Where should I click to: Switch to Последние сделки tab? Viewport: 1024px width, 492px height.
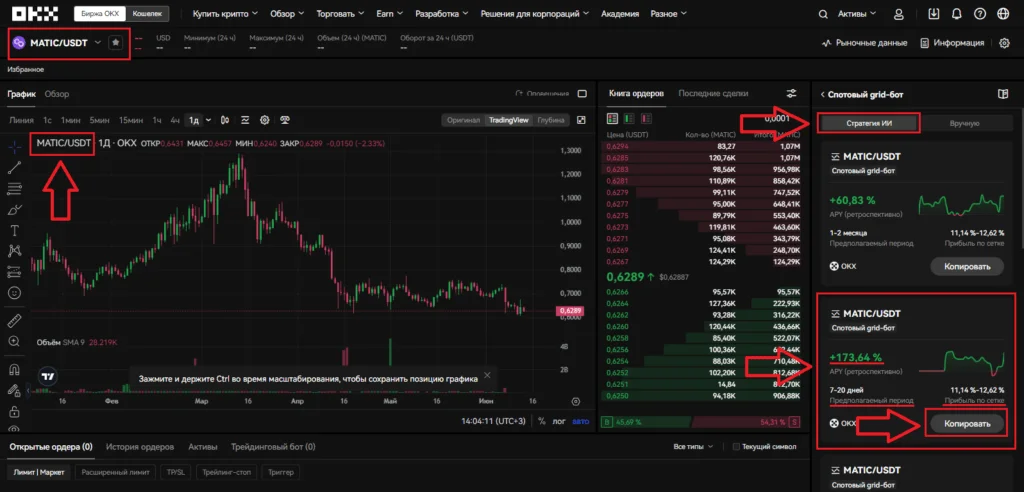pyautogui.click(x=713, y=93)
